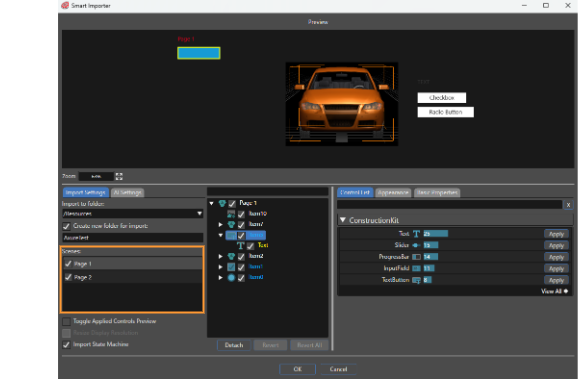This screenshot has height=379, width=578.
Task: Click the Item10 image icon in tree
Action: coord(231,214)
